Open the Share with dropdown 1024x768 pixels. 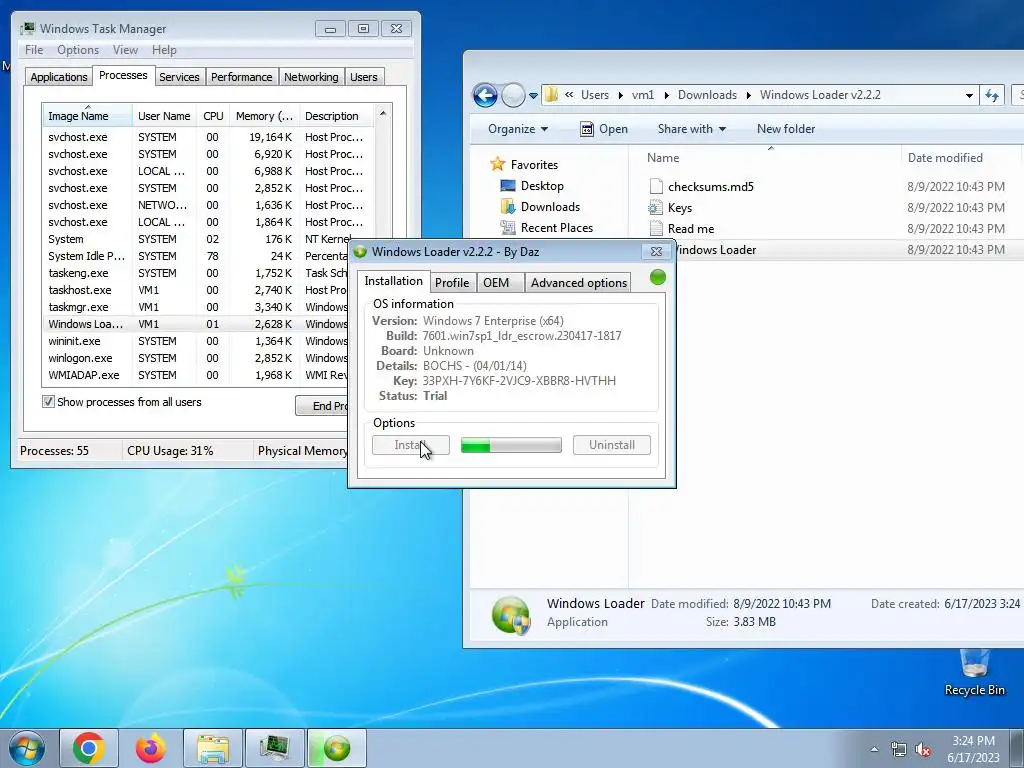[692, 129]
